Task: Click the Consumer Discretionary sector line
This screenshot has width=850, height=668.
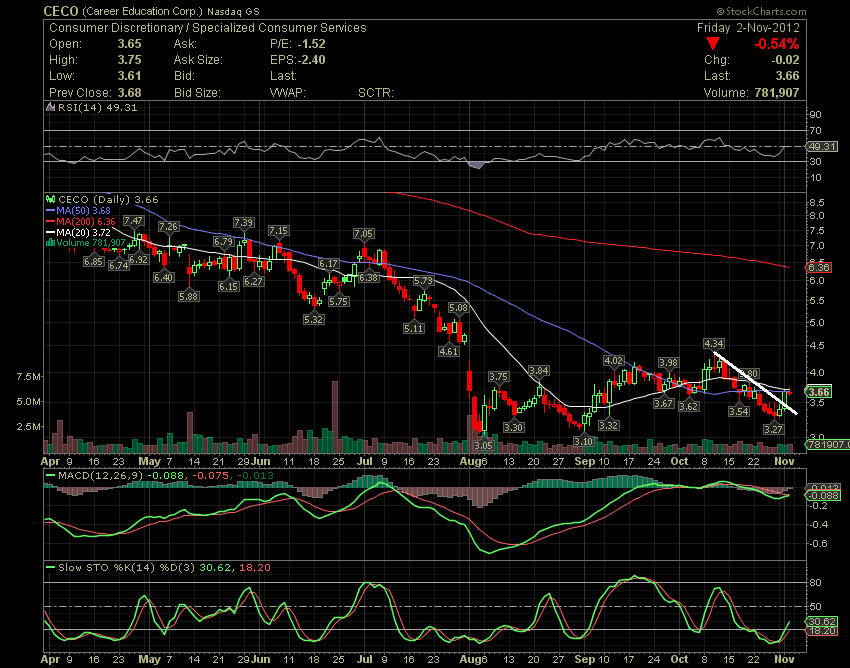Action: point(208,28)
